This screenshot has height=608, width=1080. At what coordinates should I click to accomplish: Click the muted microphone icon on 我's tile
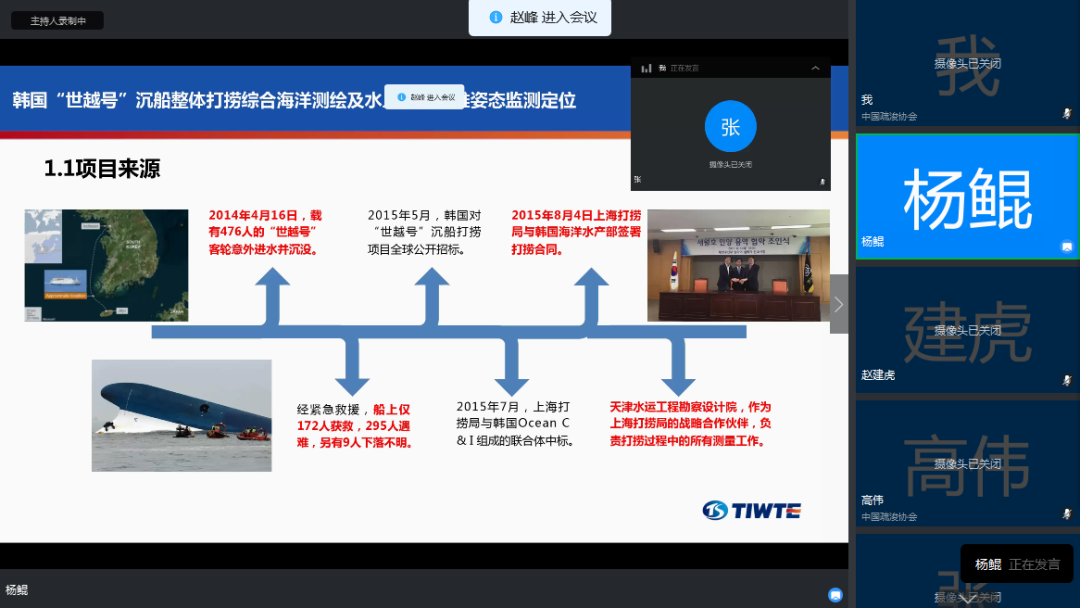(x=1067, y=114)
